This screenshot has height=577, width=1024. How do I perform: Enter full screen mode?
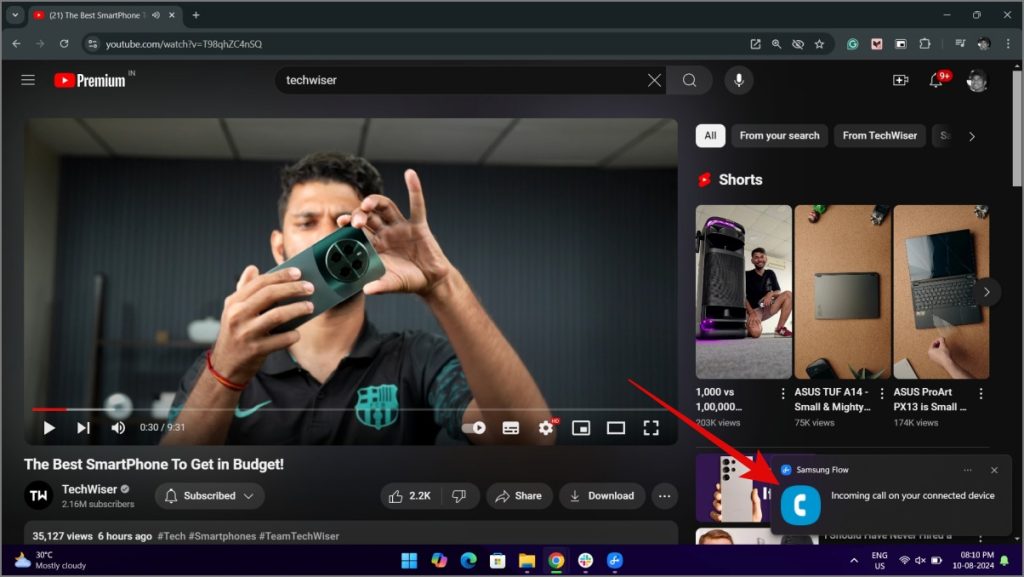pos(650,428)
